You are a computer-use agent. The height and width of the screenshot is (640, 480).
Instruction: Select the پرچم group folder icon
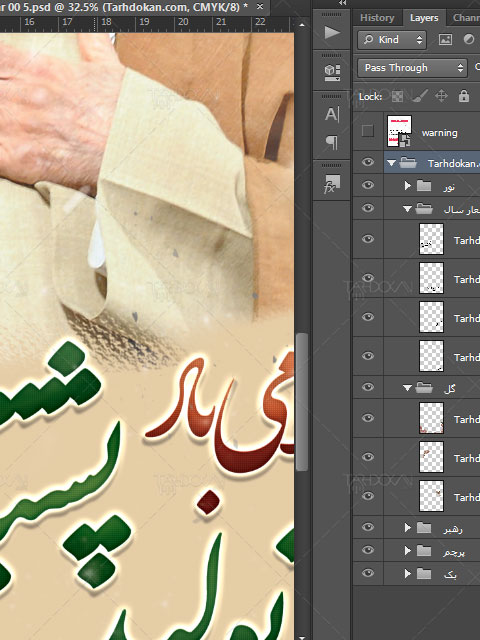click(424, 551)
